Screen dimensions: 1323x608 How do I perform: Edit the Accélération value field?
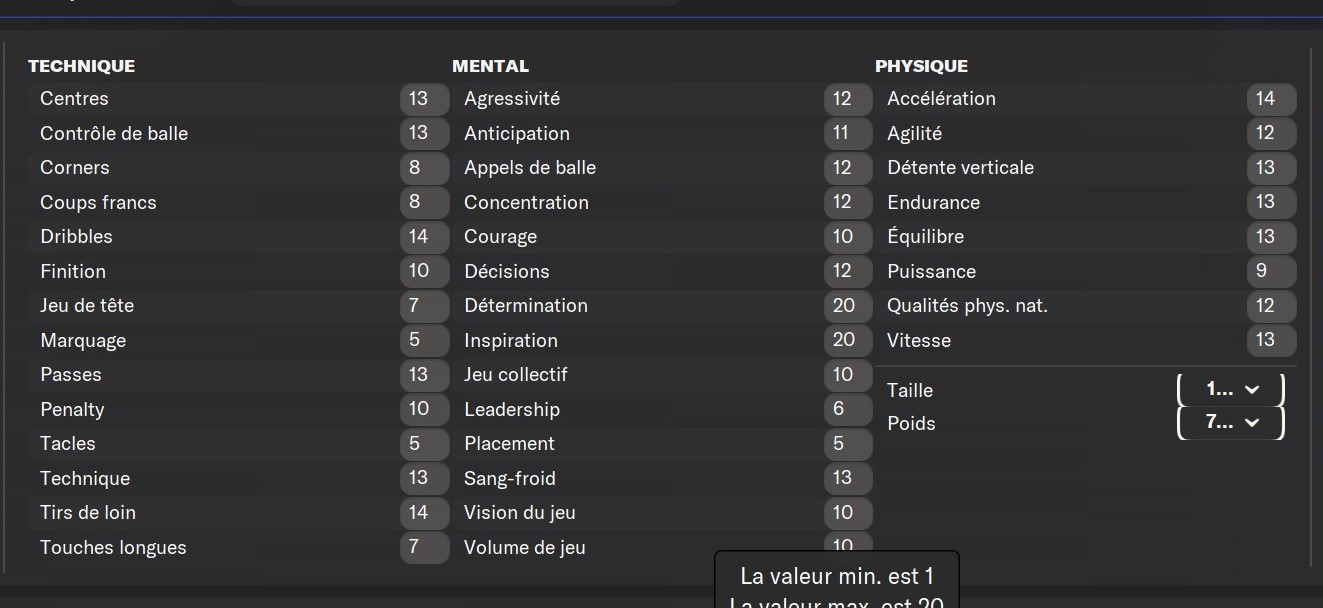tap(1272, 99)
